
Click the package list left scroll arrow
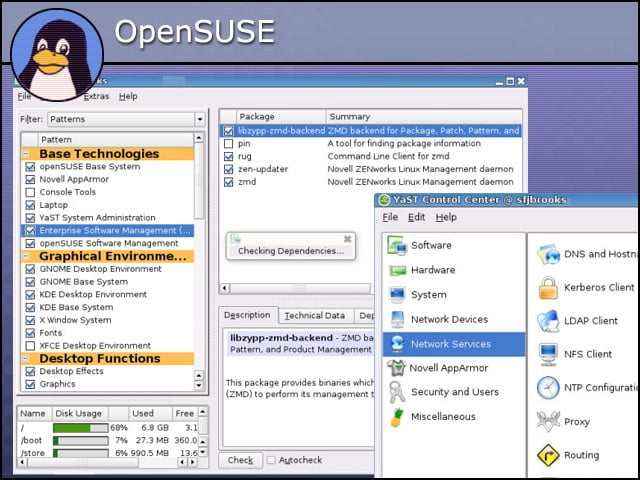coord(224,288)
